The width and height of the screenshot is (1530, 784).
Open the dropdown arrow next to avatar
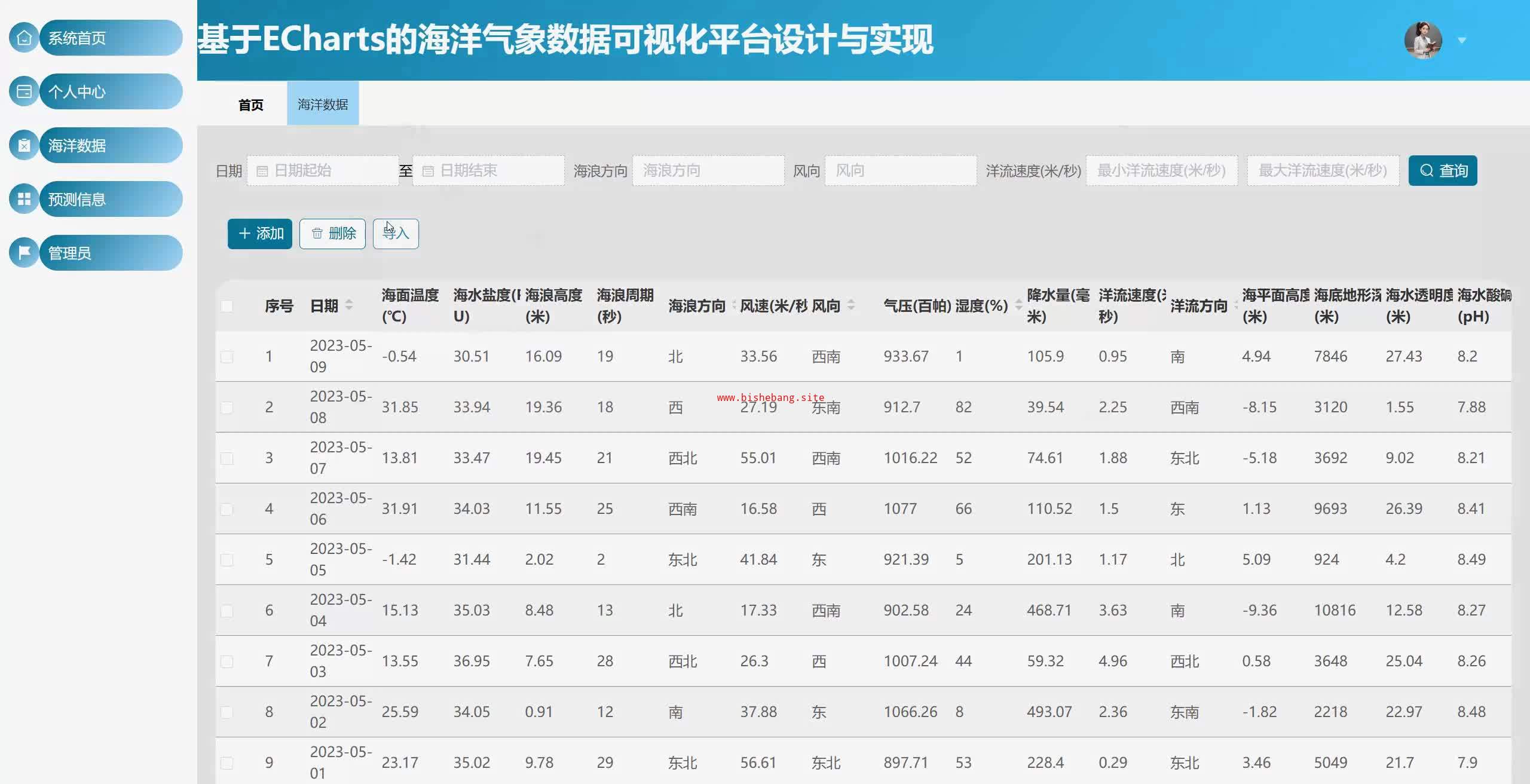click(1462, 41)
